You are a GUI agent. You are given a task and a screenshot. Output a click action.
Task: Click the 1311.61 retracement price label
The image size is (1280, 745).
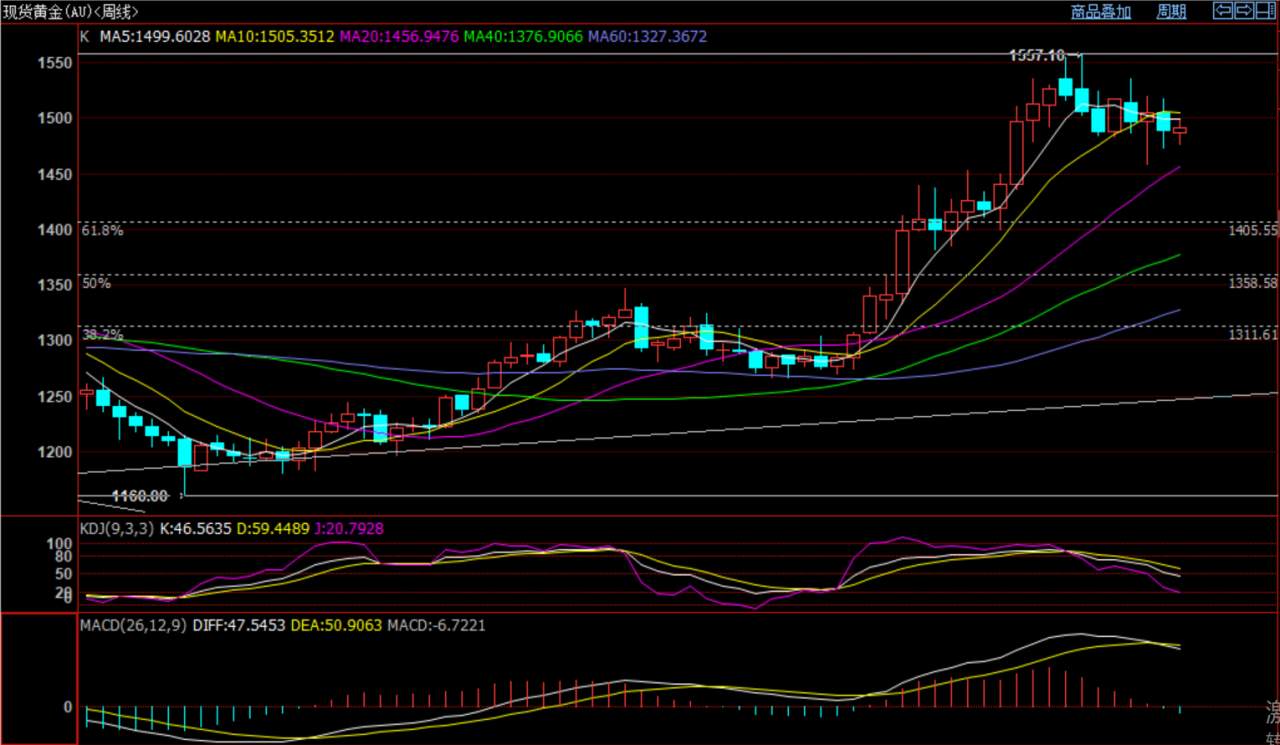(x=1254, y=334)
